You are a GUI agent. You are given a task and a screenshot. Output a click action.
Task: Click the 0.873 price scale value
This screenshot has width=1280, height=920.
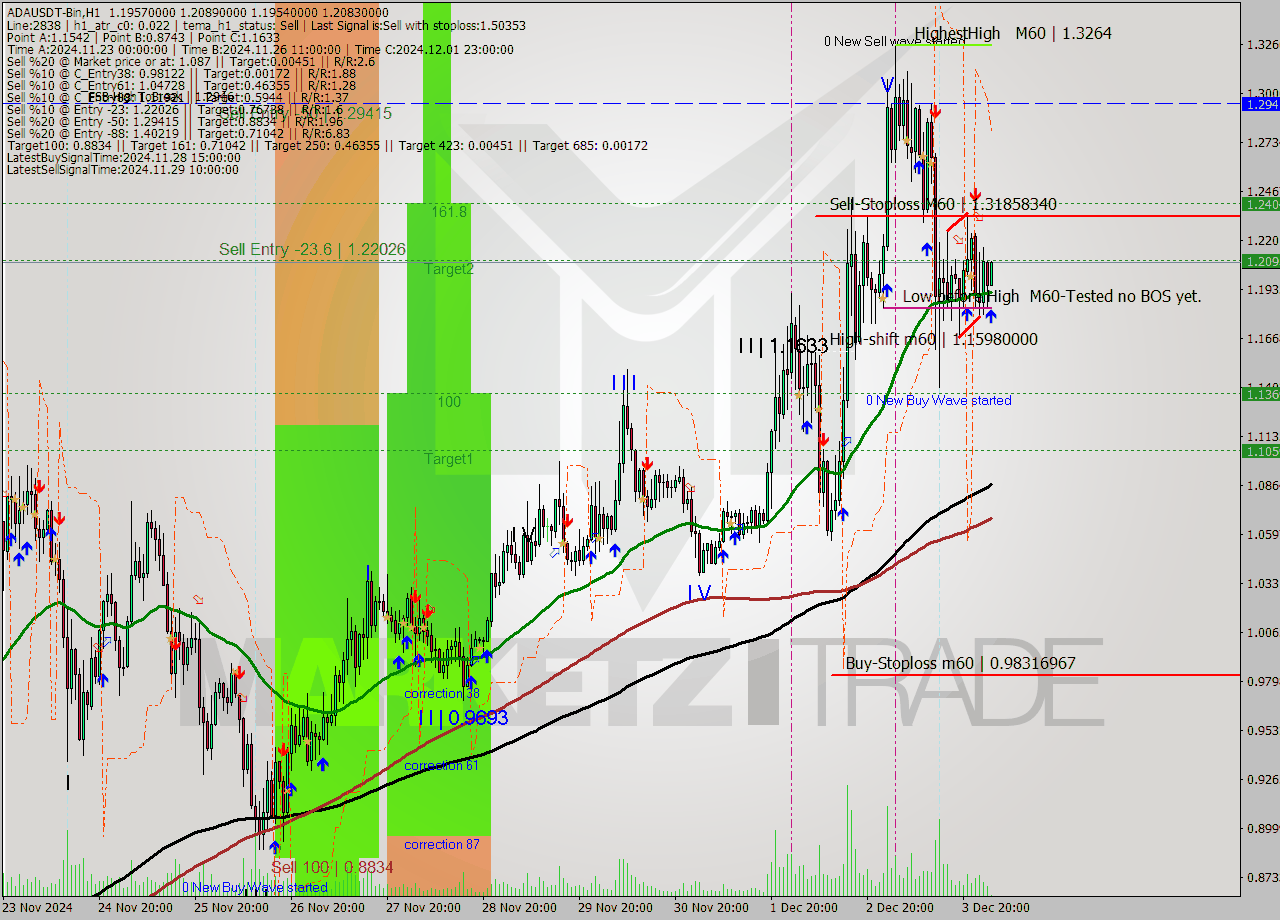[1262, 877]
